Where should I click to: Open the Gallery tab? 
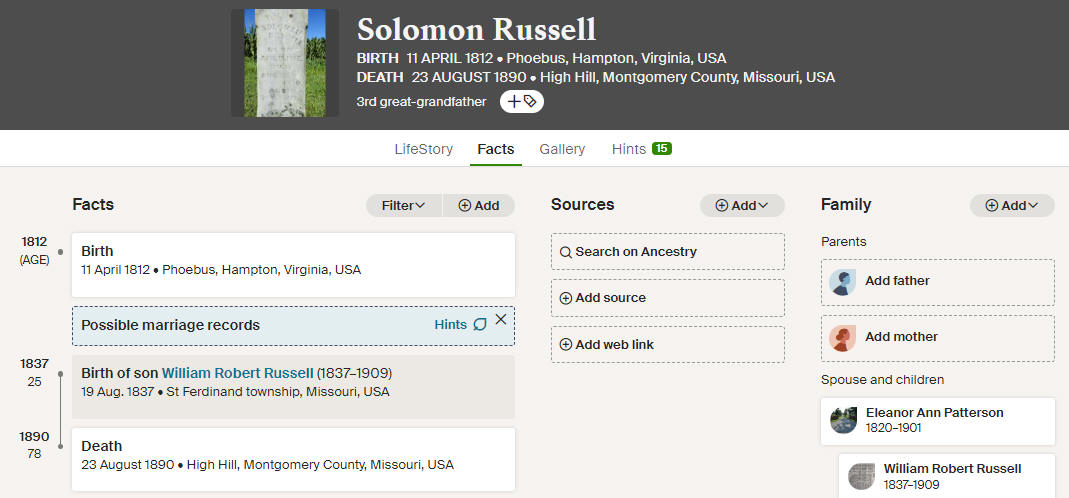click(x=562, y=149)
